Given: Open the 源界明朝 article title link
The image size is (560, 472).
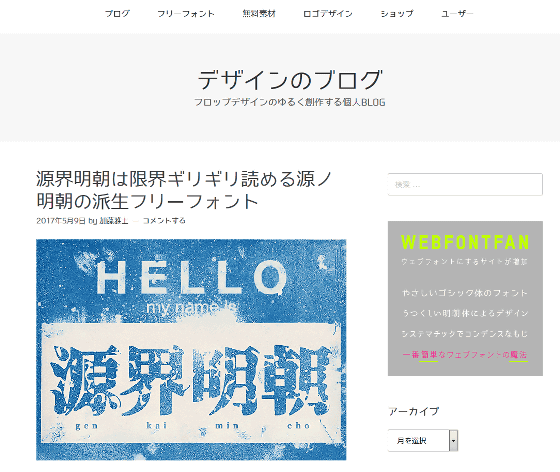Looking at the screenshot, I should tap(184, 190).
